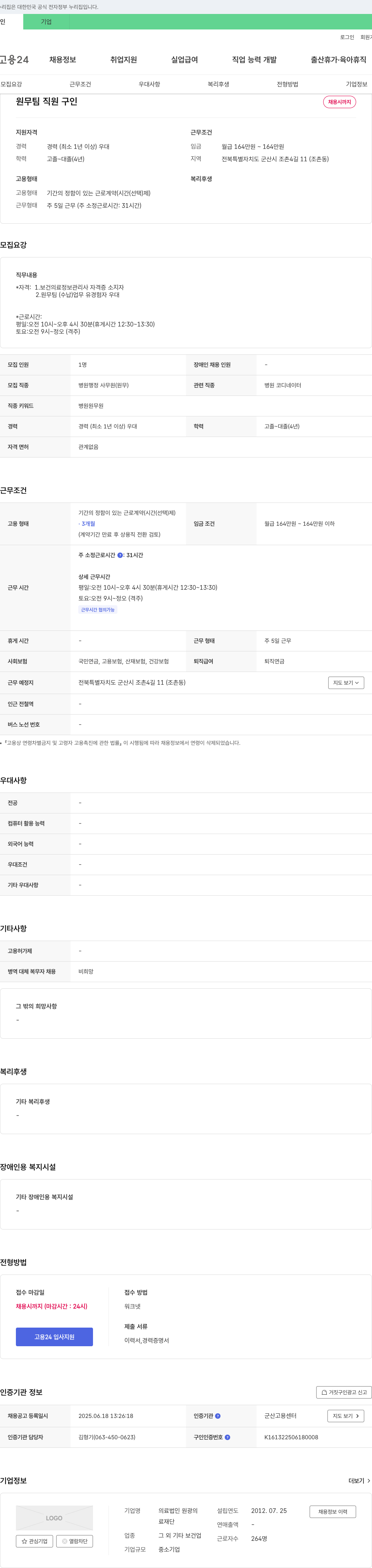Click the 열람차단 button
The image size is (372, 1568).
pos(74,1541)
